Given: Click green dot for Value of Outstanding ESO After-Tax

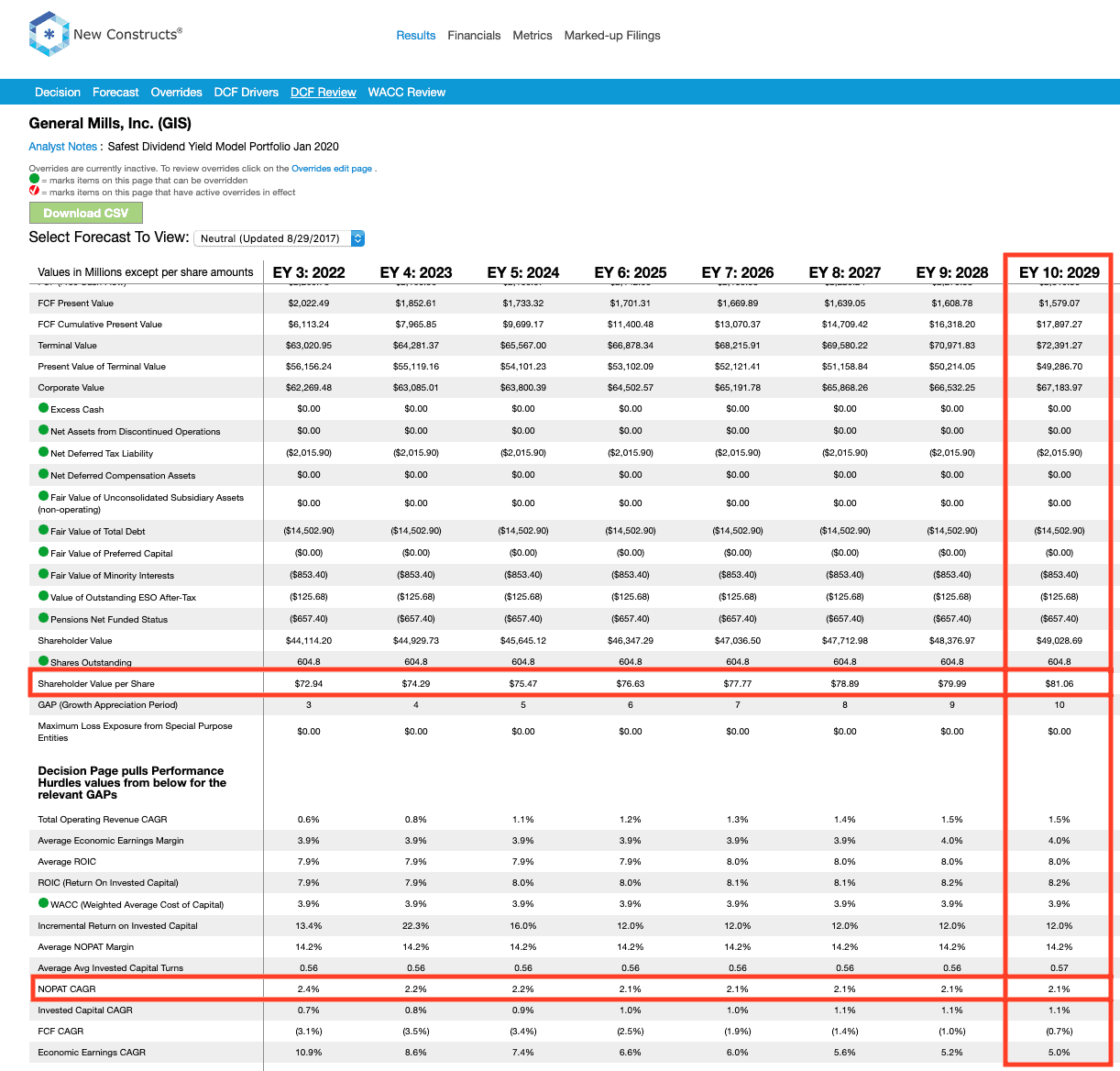Looking at the screenshot, I should pos(43,596).
